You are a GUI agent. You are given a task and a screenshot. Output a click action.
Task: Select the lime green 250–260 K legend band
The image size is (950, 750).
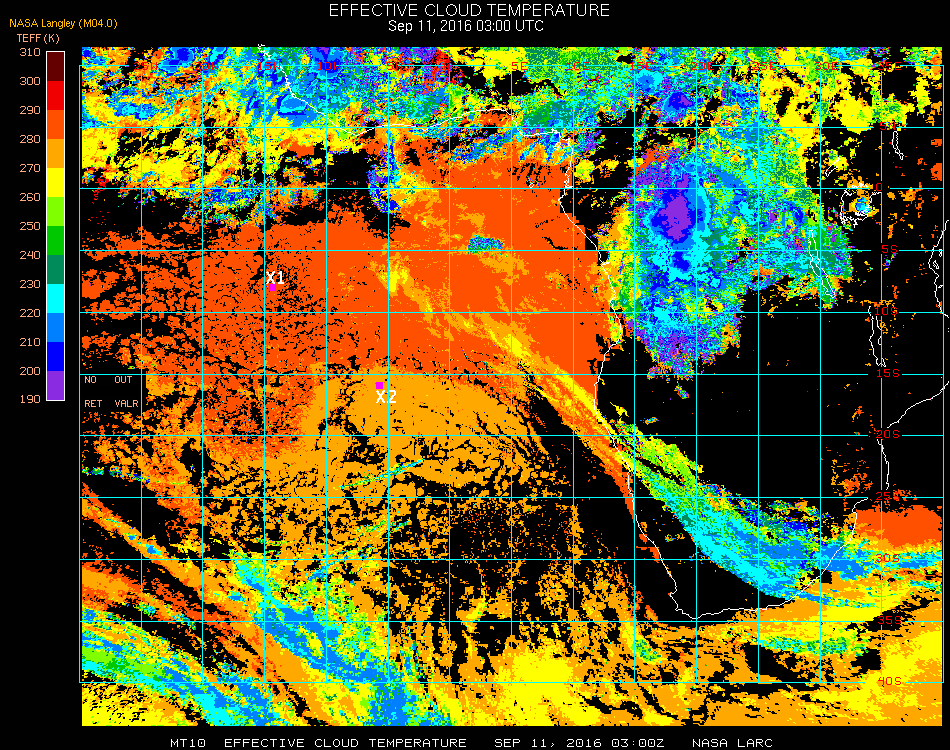click(x=55, y=212)
